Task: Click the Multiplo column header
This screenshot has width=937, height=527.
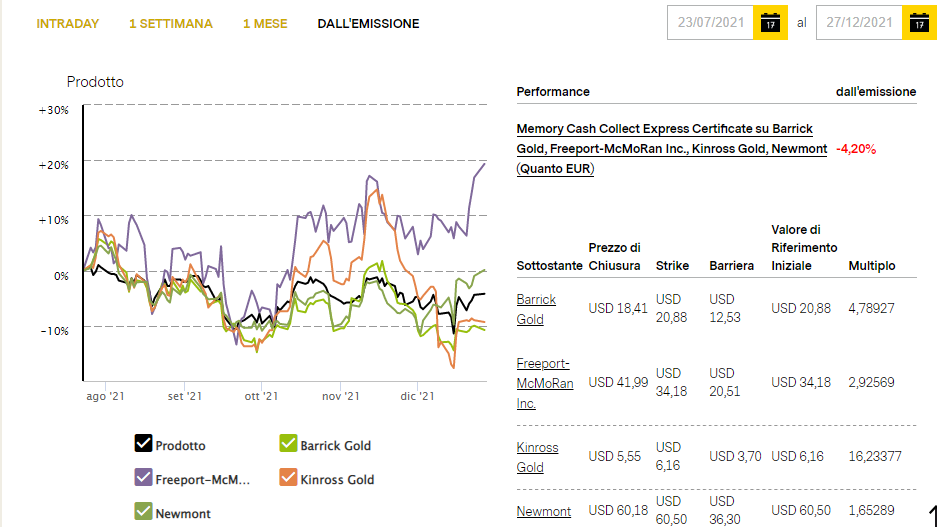Action: click(872, 266)
